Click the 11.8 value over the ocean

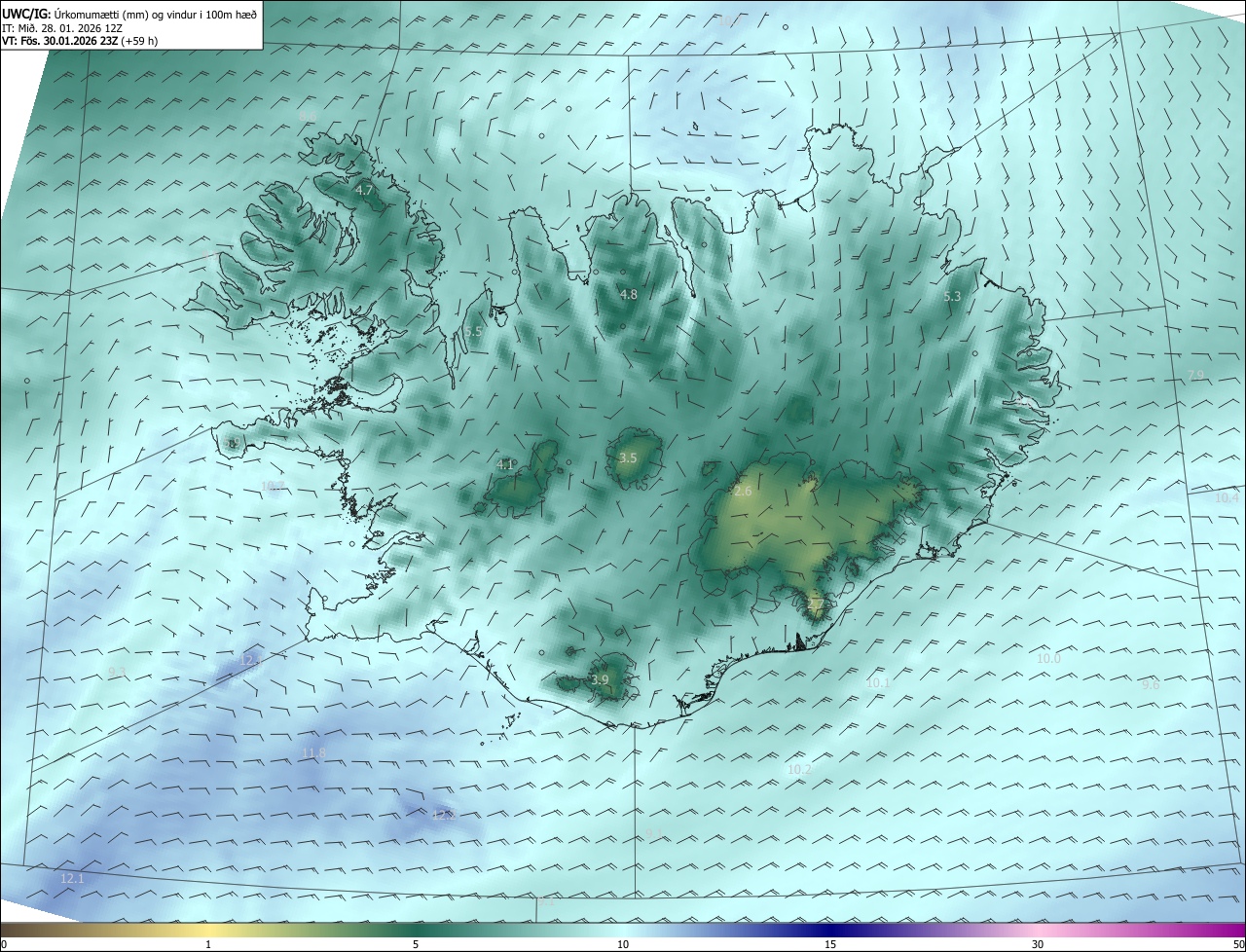pyautogui.click(x=313, y=752)
